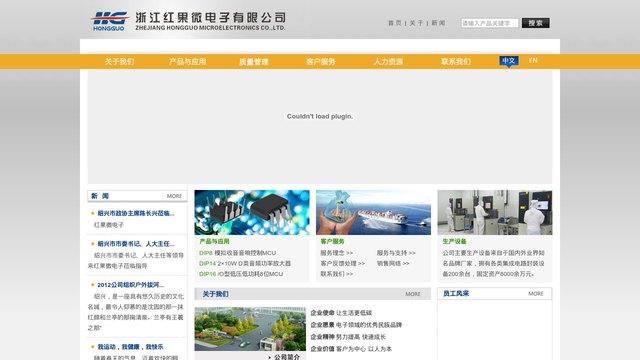This screenshot has height=360, width=640.
Task: Open DIP14 2×10W D类音频功率放大器 link
Action: (245, 264)
